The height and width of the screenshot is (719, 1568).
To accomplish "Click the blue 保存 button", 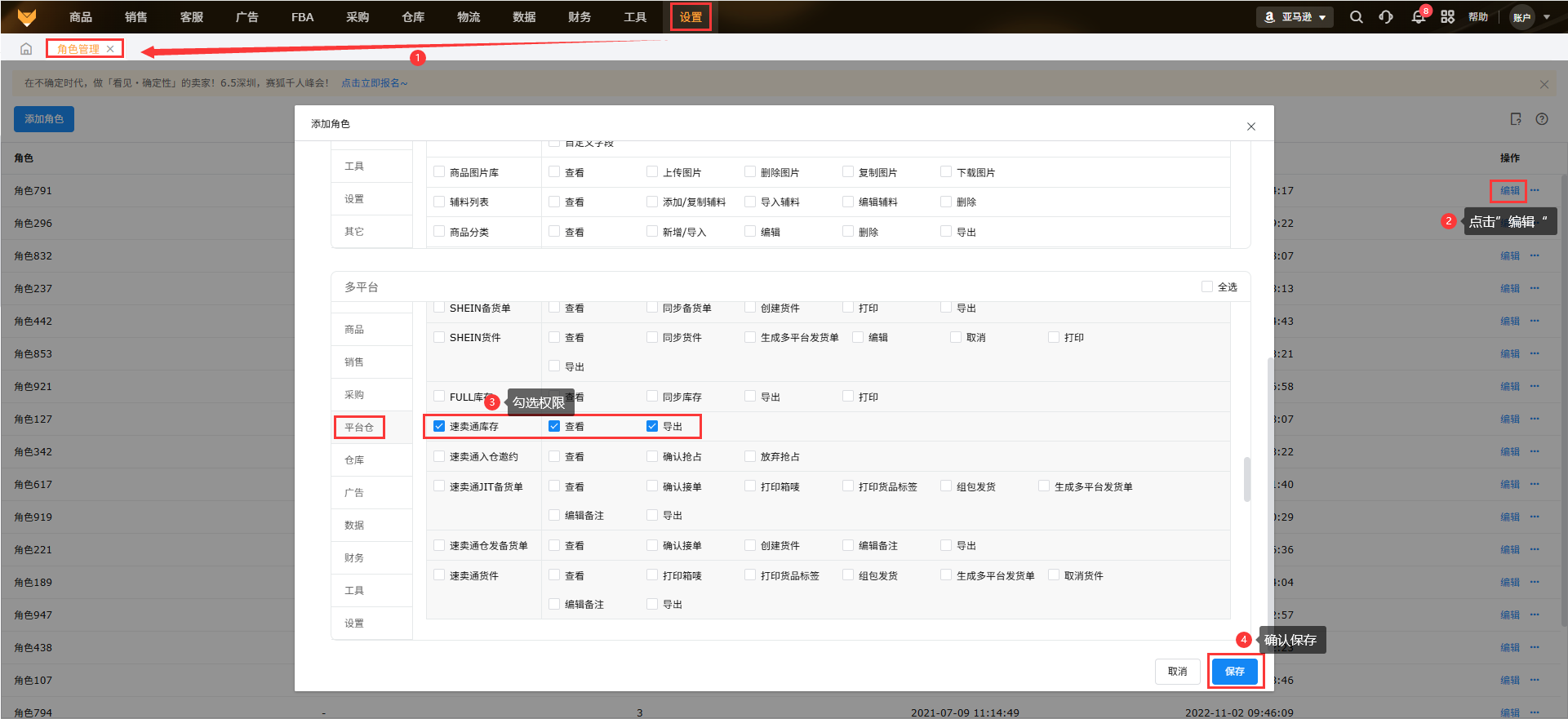I will click(x=1234, y=671).
